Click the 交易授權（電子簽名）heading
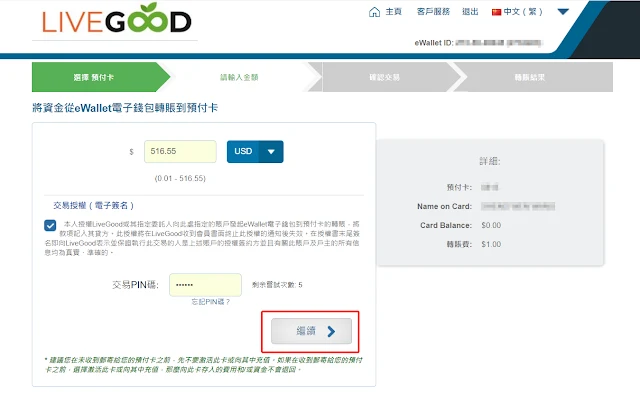Screen dimensions: 640x394 tap(93, 205)
